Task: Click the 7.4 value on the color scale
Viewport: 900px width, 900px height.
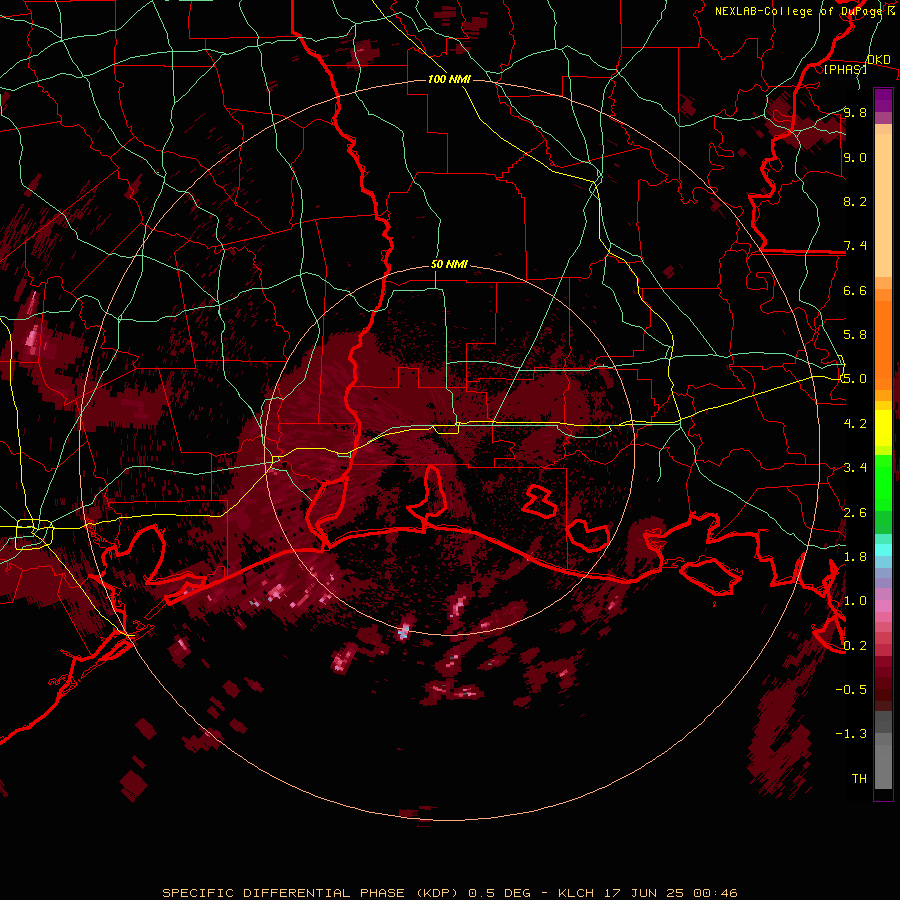Action: click(855, 246)
